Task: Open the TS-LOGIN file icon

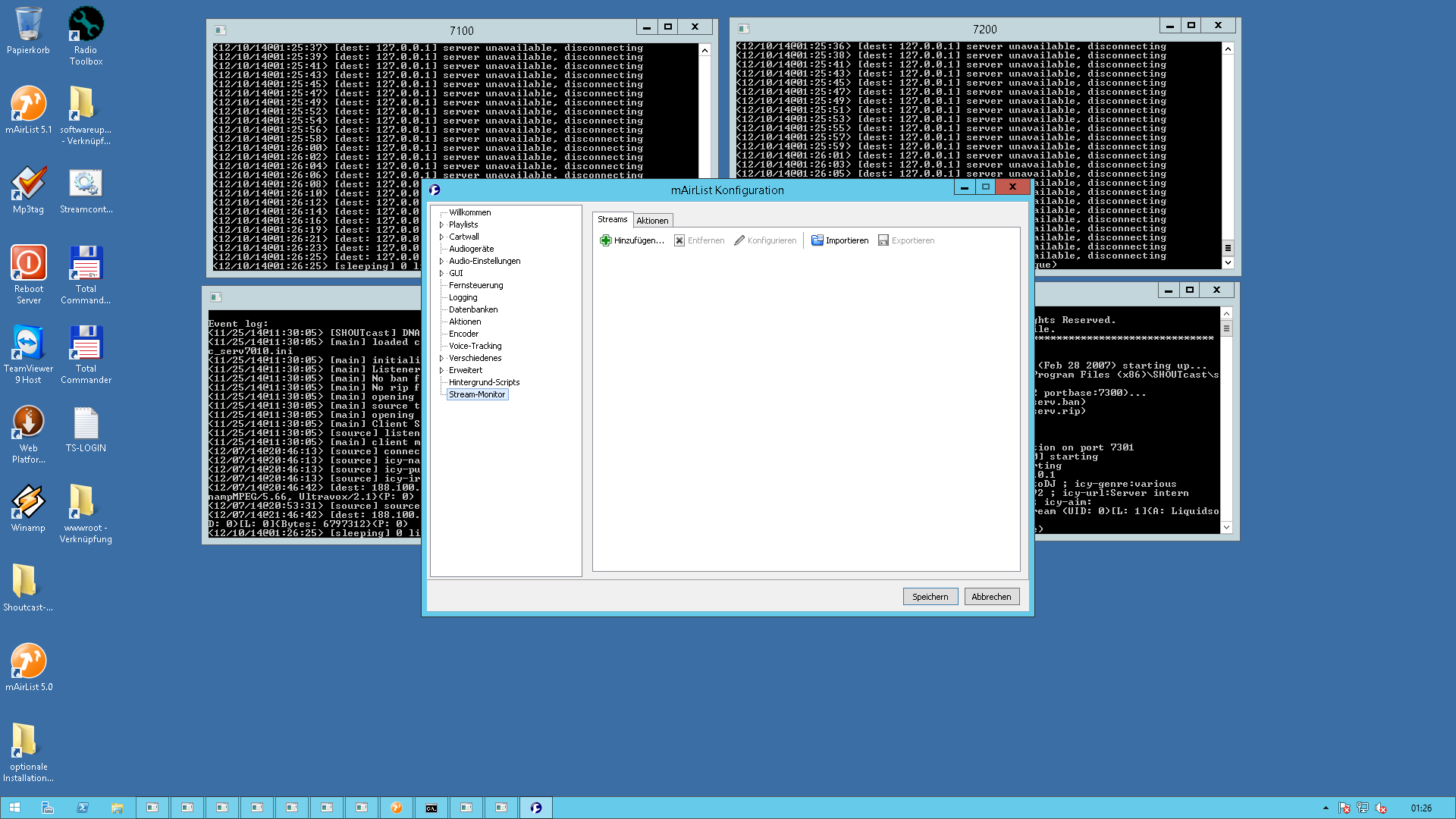Action: point(86,424)
